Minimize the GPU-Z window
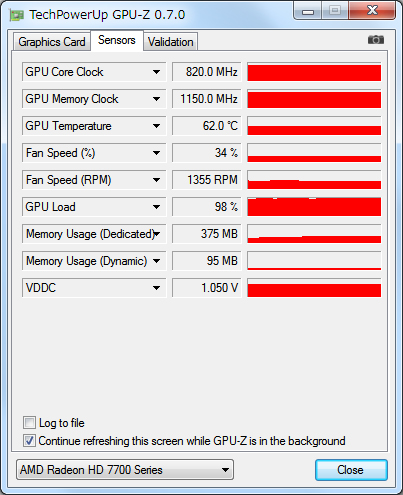The image size is (403, 495). 308,11
